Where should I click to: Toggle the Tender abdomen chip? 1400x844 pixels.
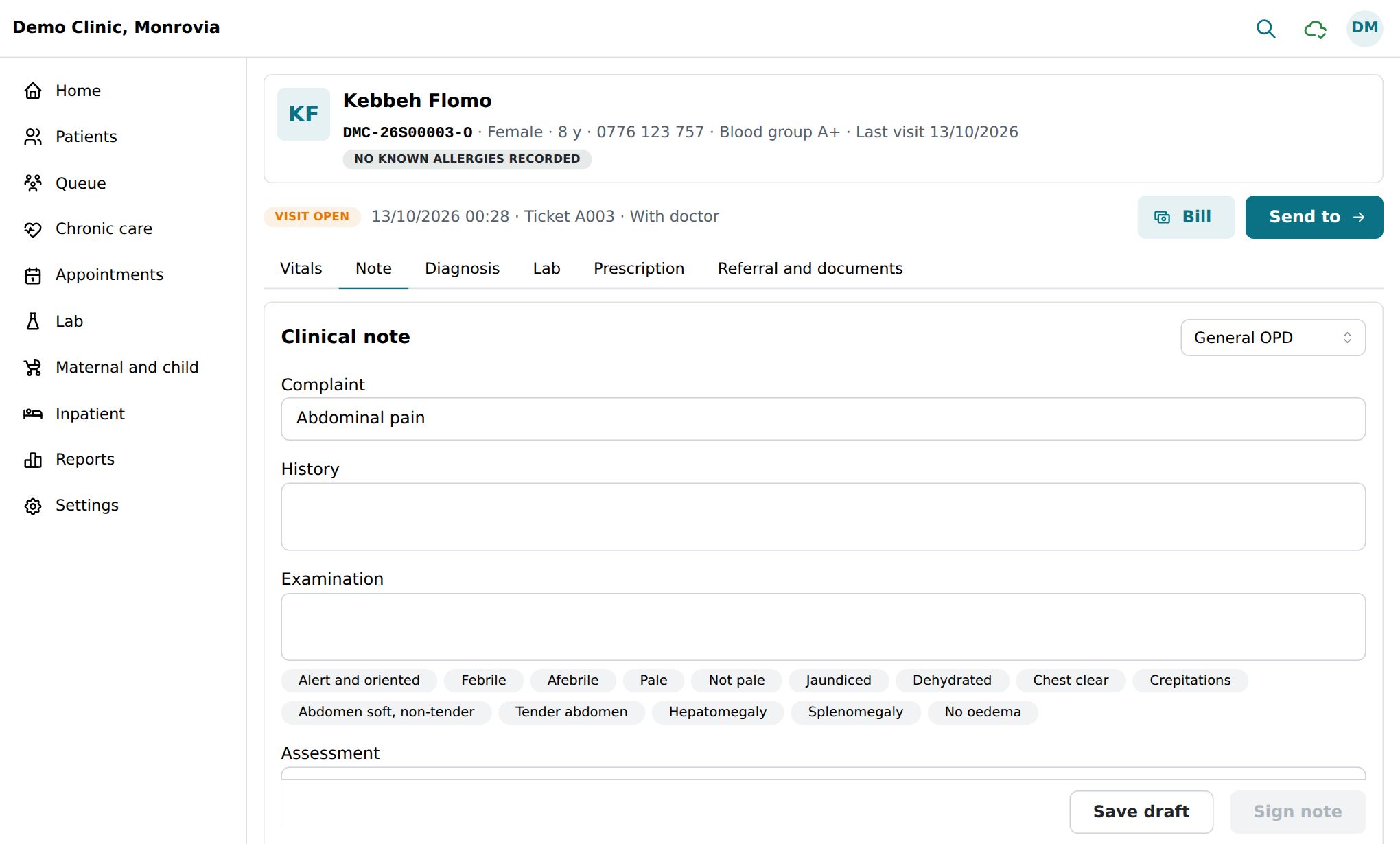click(572, 712)
